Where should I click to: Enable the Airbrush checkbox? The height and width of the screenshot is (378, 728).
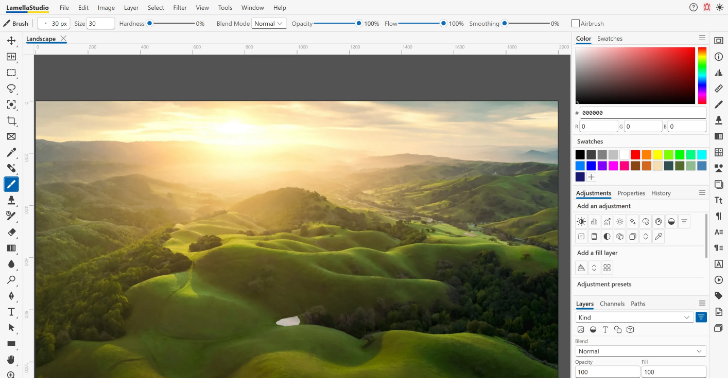point(575,23)
